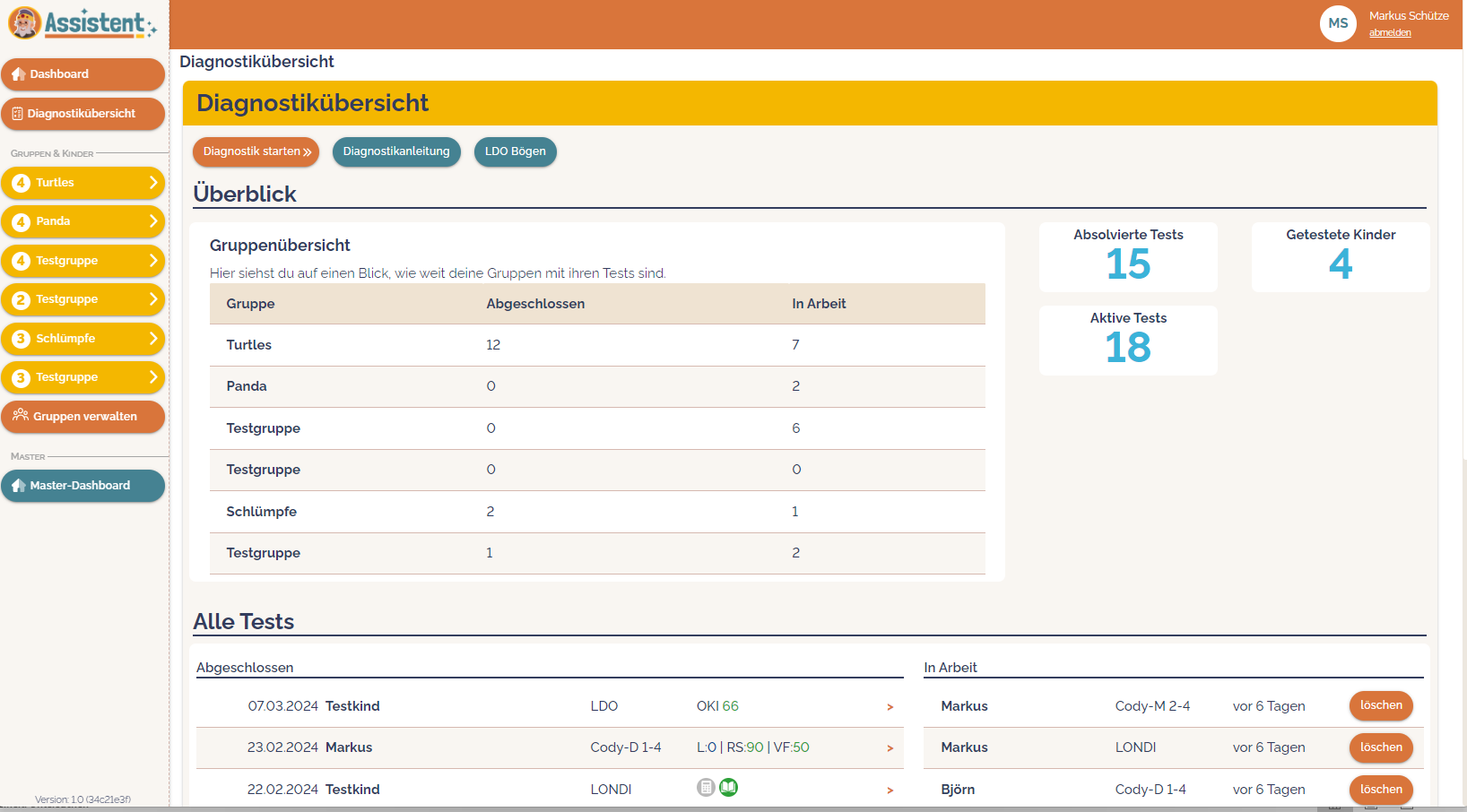
Task: Delete Markus Cody-M 2-4 test via löschen
Action: [x=1380, y=705]
